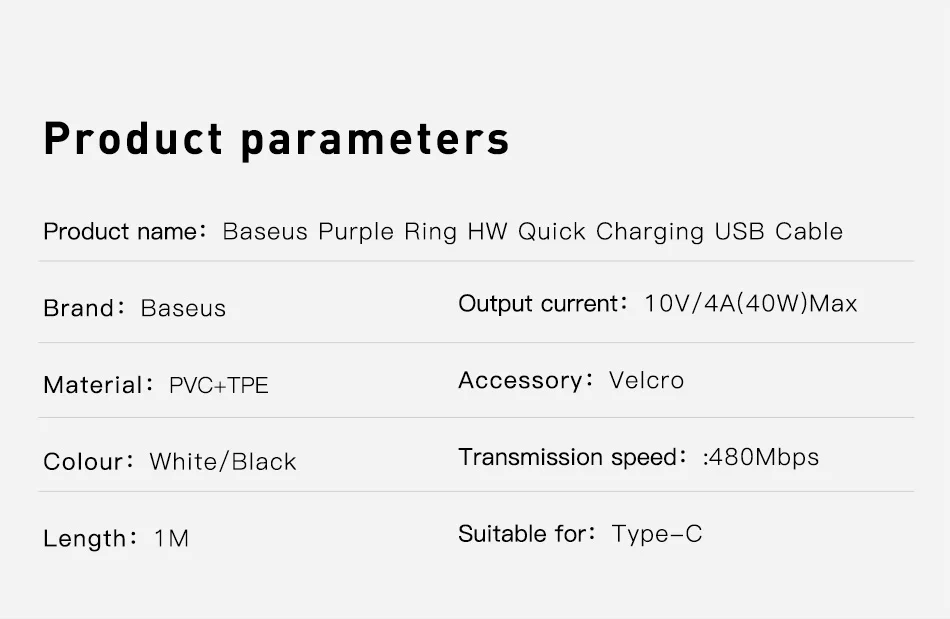This screenshot has width=950, height=619.
Task: Click the "PVC+TPE" material value
Action: [219, 385]
